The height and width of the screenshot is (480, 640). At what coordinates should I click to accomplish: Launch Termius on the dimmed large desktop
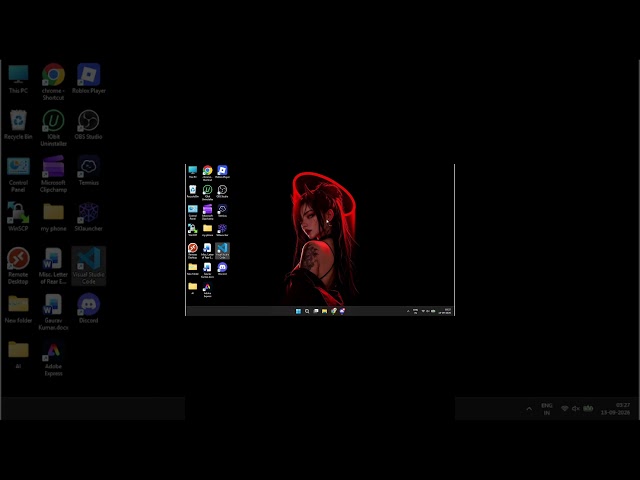(89, 171)
